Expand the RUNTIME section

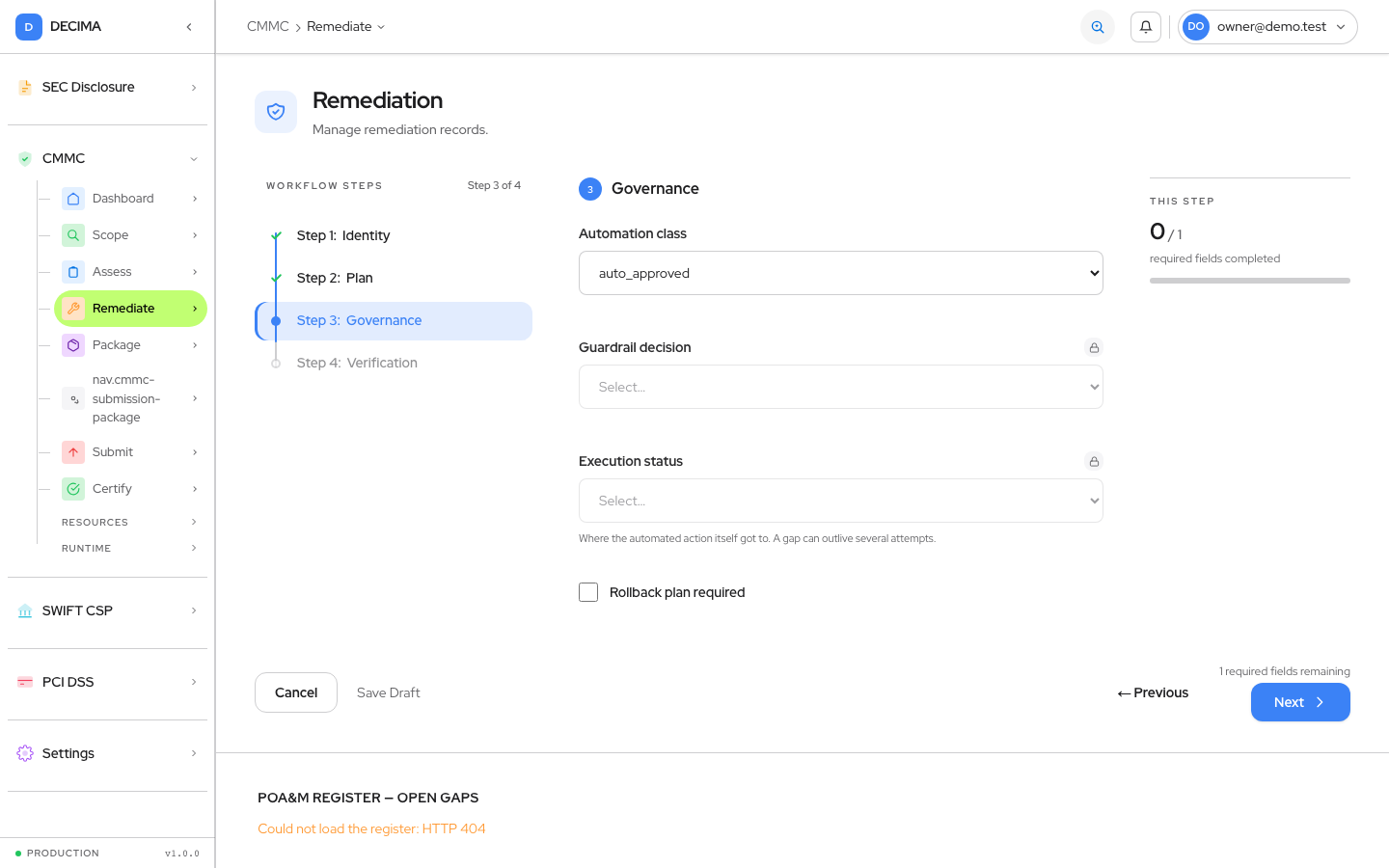point(129,549)
